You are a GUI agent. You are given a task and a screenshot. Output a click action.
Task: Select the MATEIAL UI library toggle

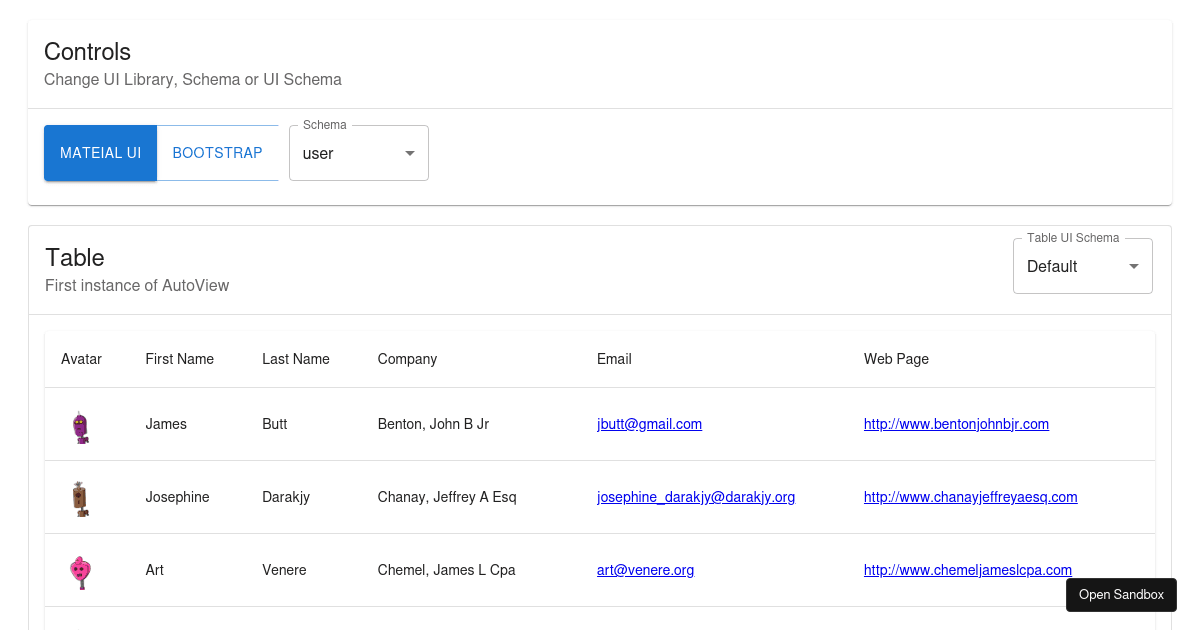[100, 153]
